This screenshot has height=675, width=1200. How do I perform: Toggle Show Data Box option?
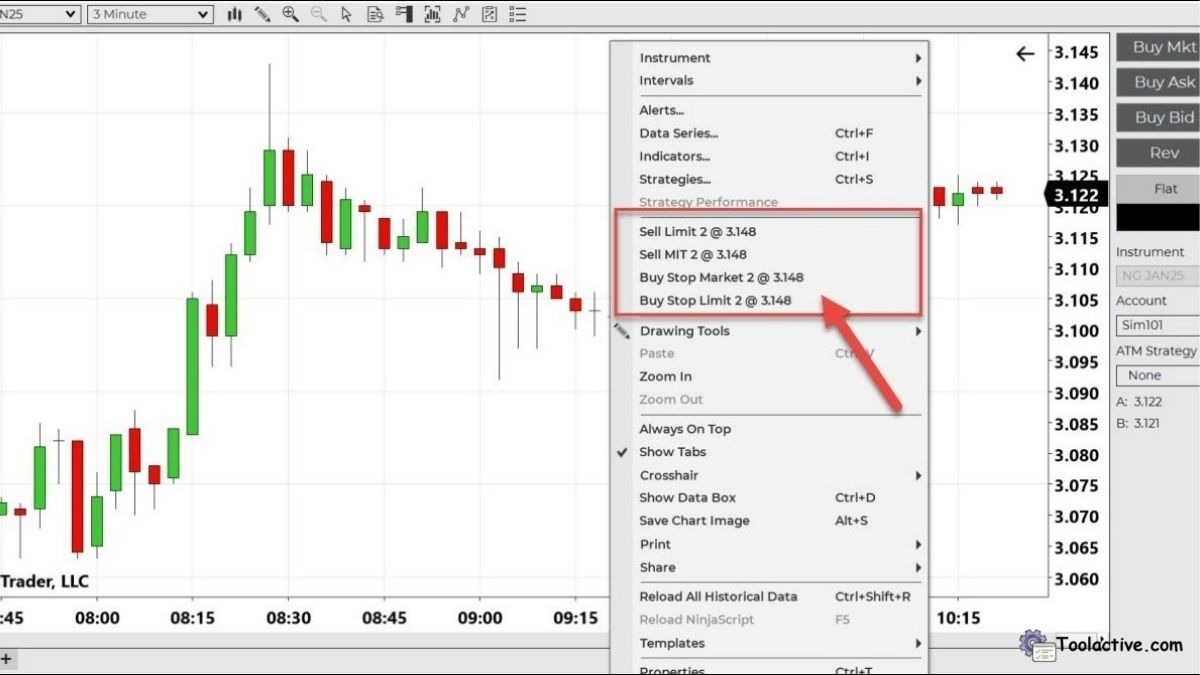click(687, 497)
